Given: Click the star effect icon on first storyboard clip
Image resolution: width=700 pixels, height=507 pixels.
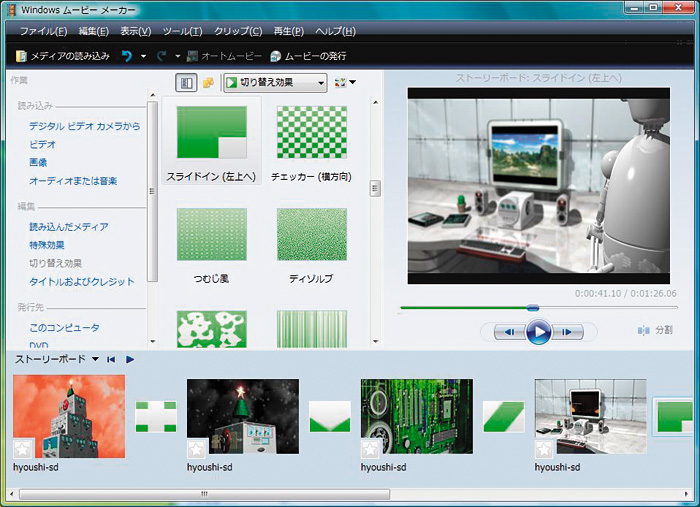Looking at the screenshot, I should (x=24, y=449).
